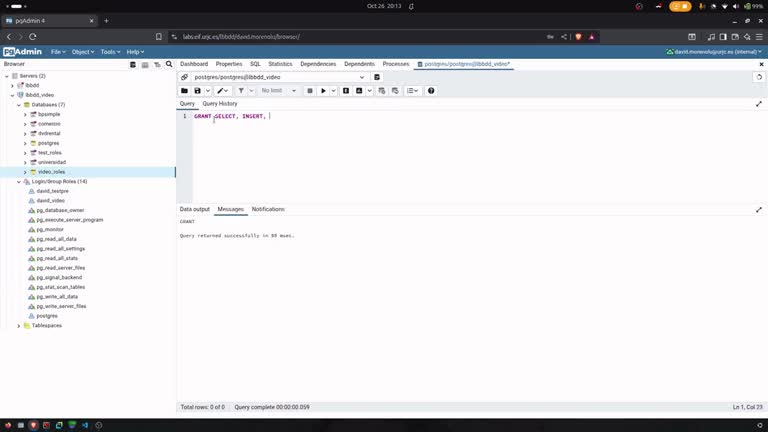Expand the Tablespaces node

[19, 326]
